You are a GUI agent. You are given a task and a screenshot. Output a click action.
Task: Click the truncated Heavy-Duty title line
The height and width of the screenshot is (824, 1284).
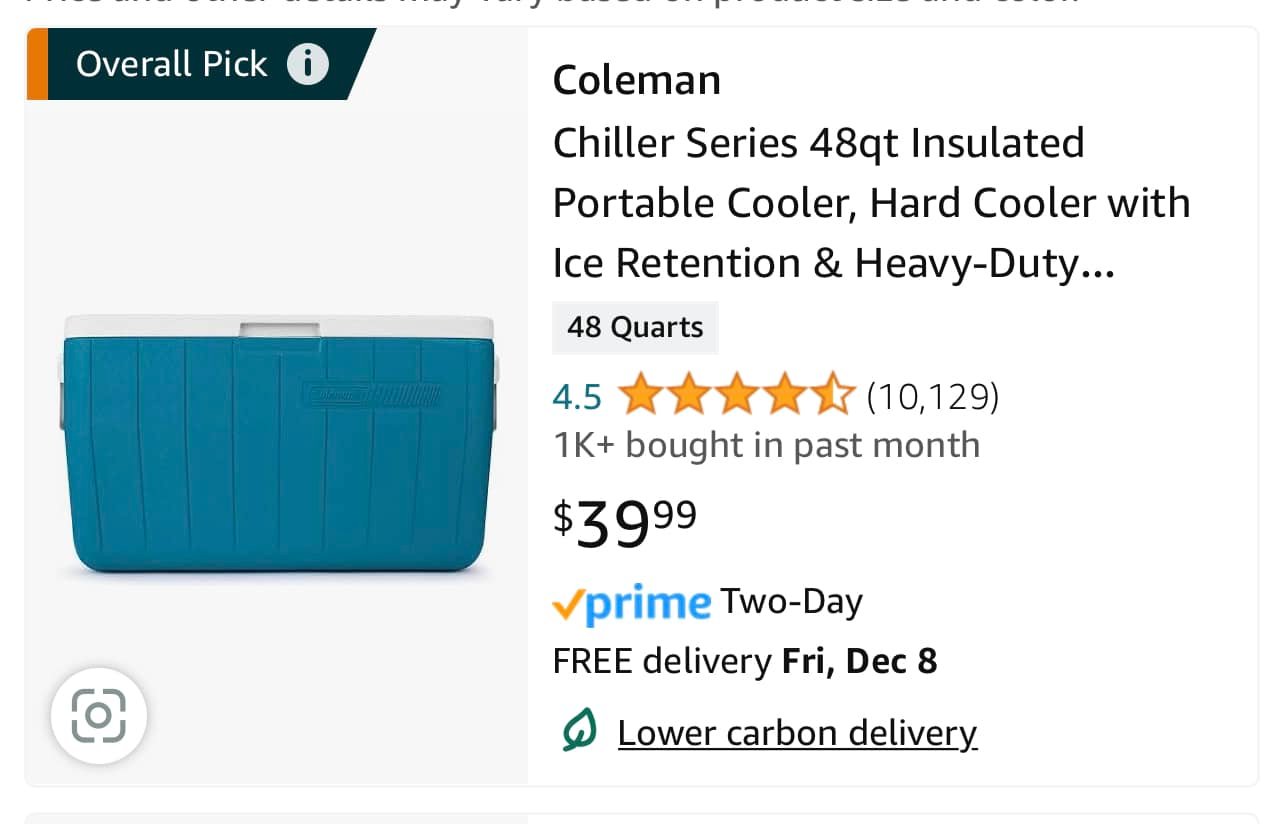tap(834, 263)
